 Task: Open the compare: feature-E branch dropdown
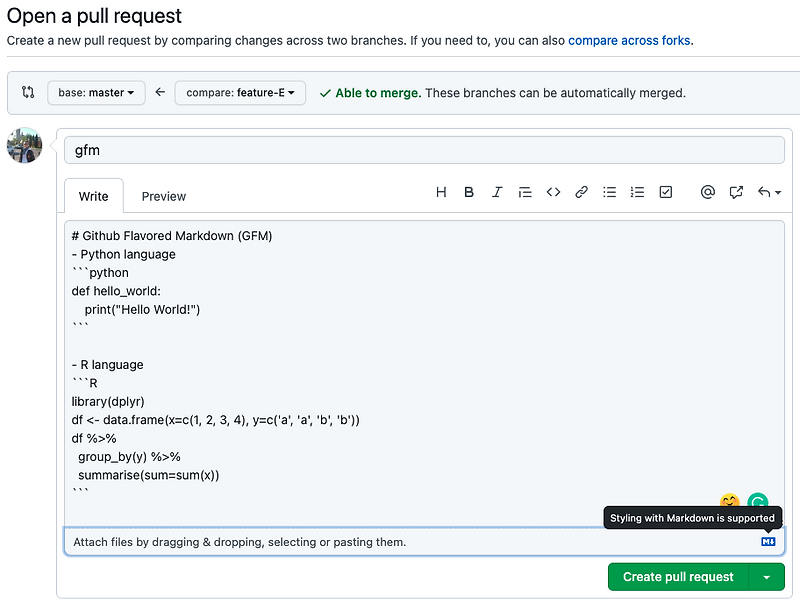238,92
